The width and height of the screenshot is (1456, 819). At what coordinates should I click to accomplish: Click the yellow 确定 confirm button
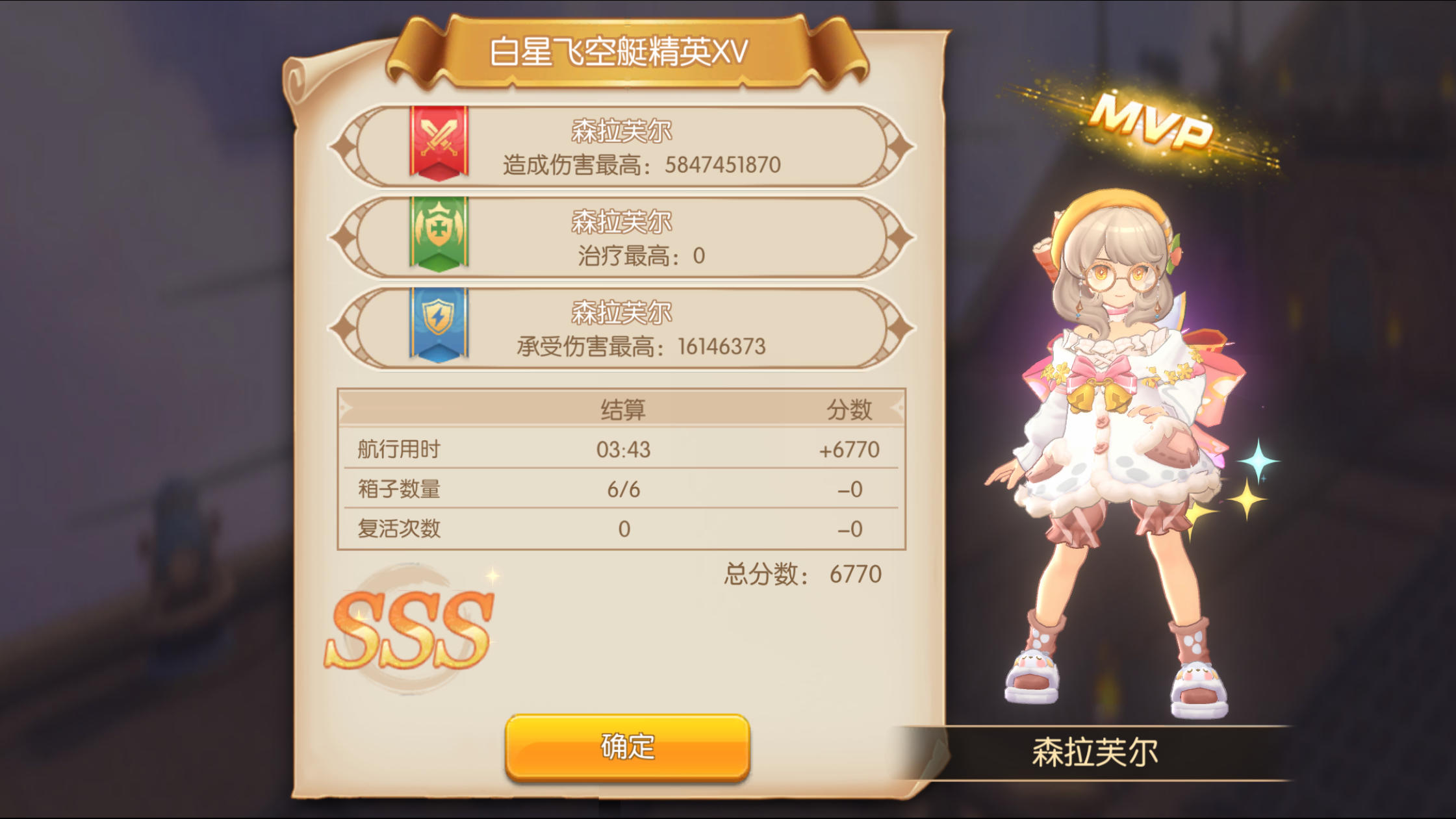coord(628,747)
